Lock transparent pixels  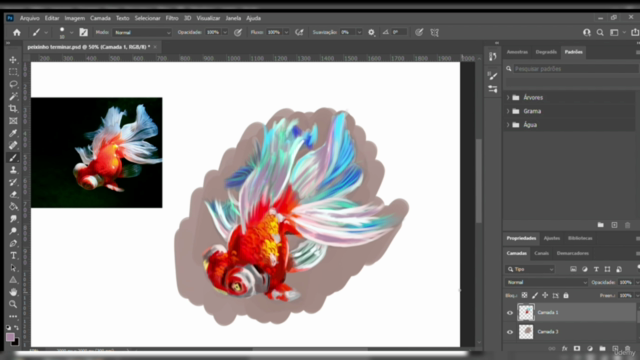click(524, 295)
